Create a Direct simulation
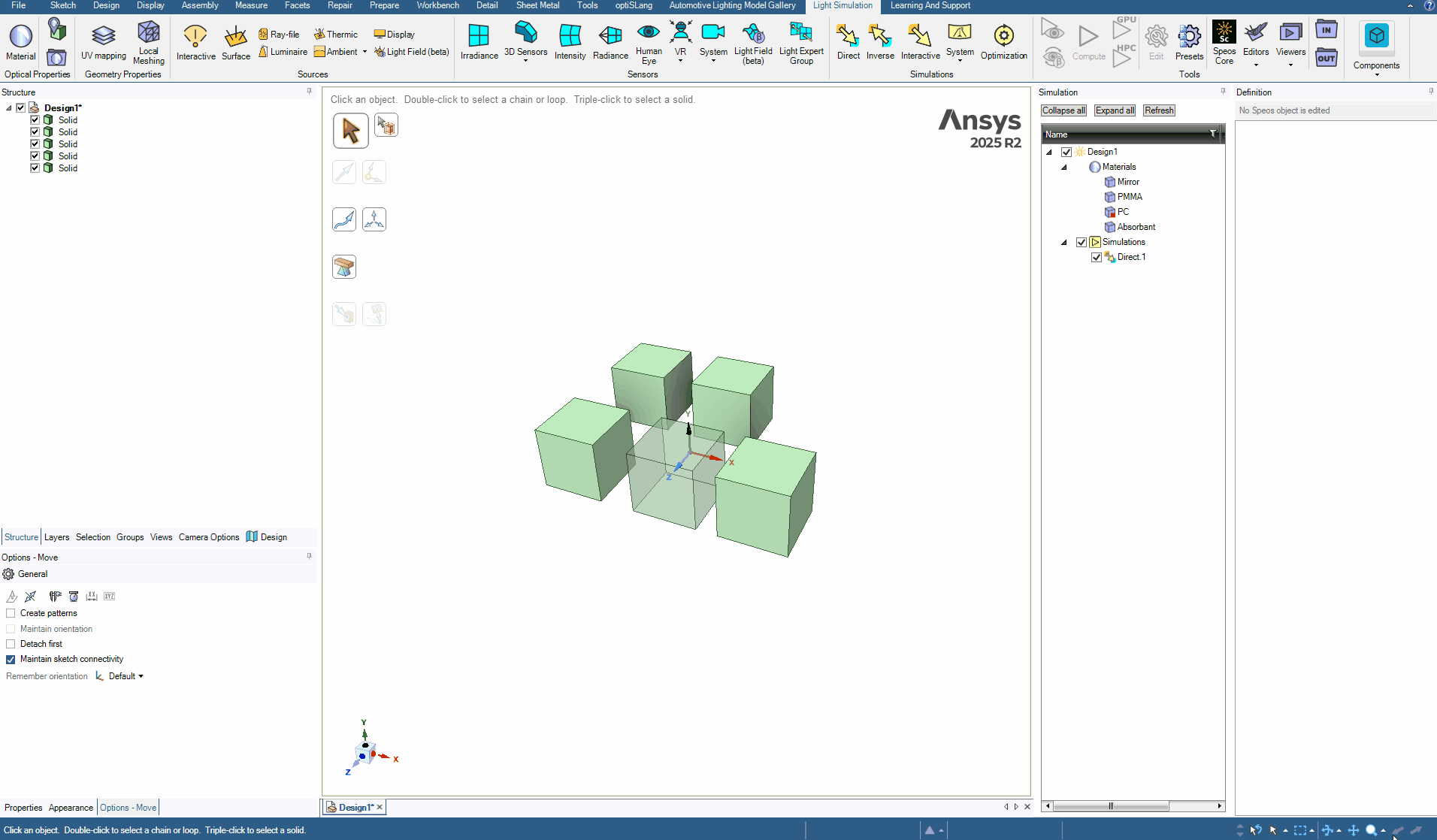1437x840 pixels. coord(848,42)
